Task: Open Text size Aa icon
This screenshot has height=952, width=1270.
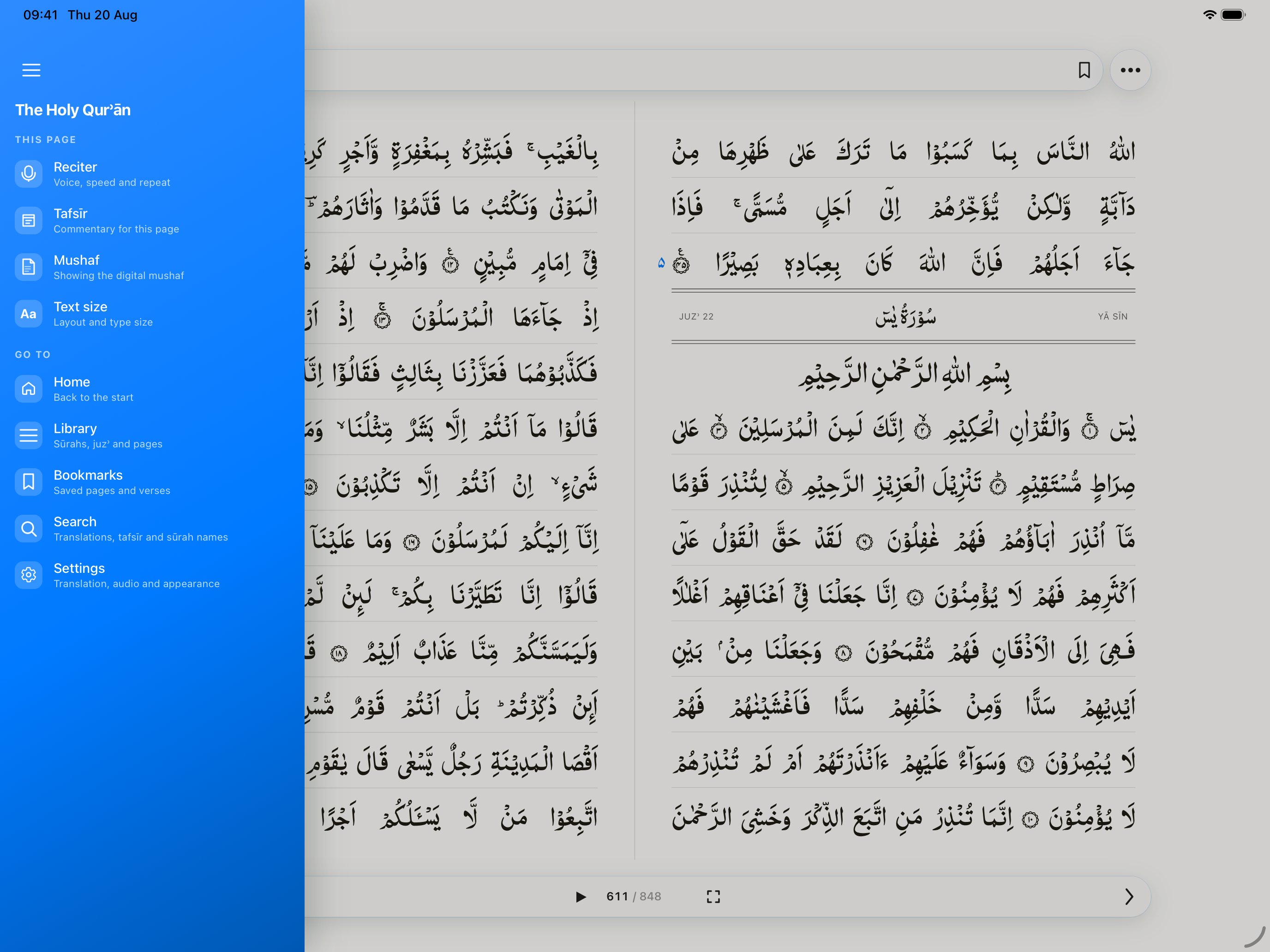Action: click(x=29, y=314)
